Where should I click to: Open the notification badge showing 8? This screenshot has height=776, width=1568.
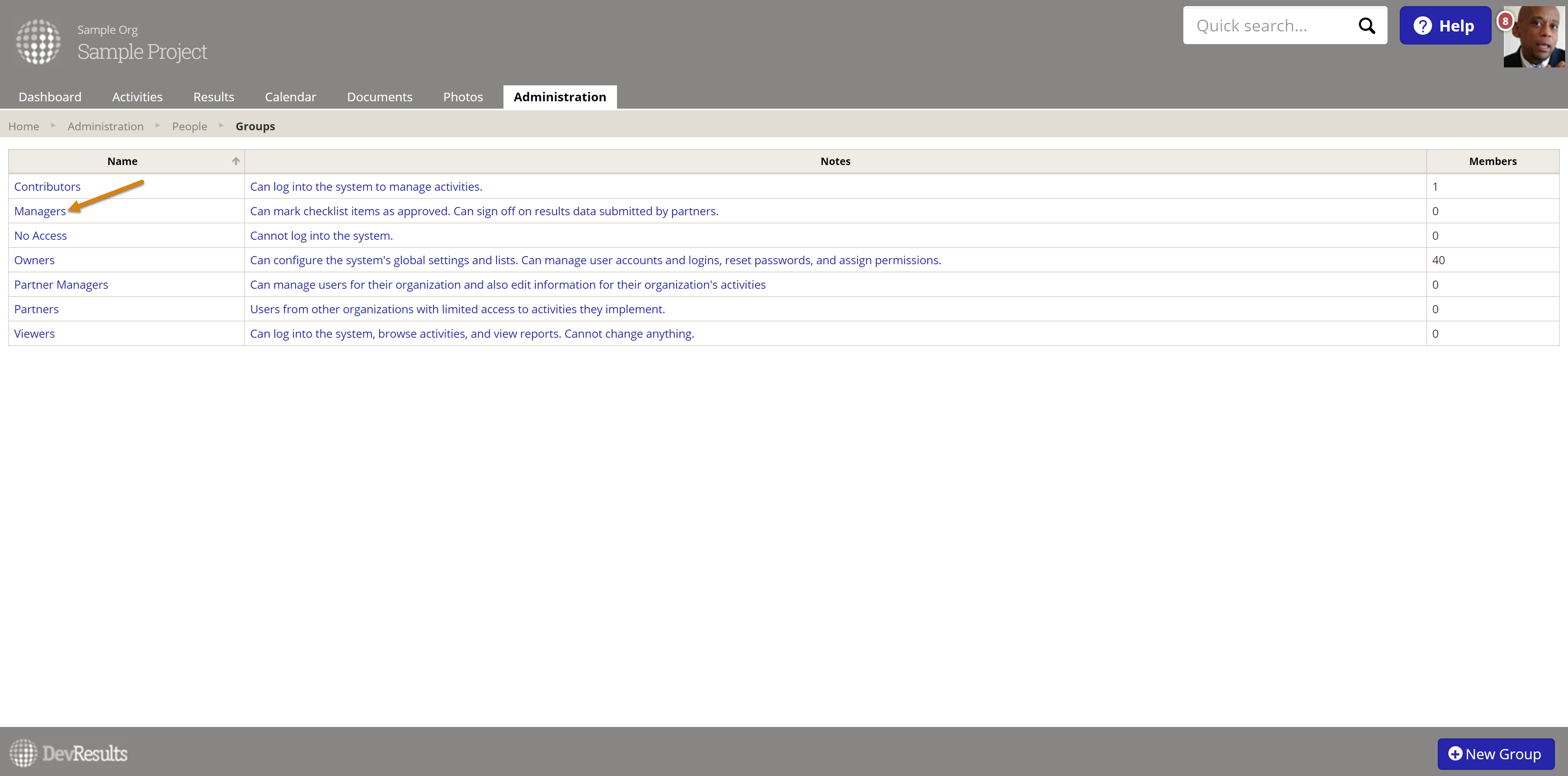[1505, 21]
